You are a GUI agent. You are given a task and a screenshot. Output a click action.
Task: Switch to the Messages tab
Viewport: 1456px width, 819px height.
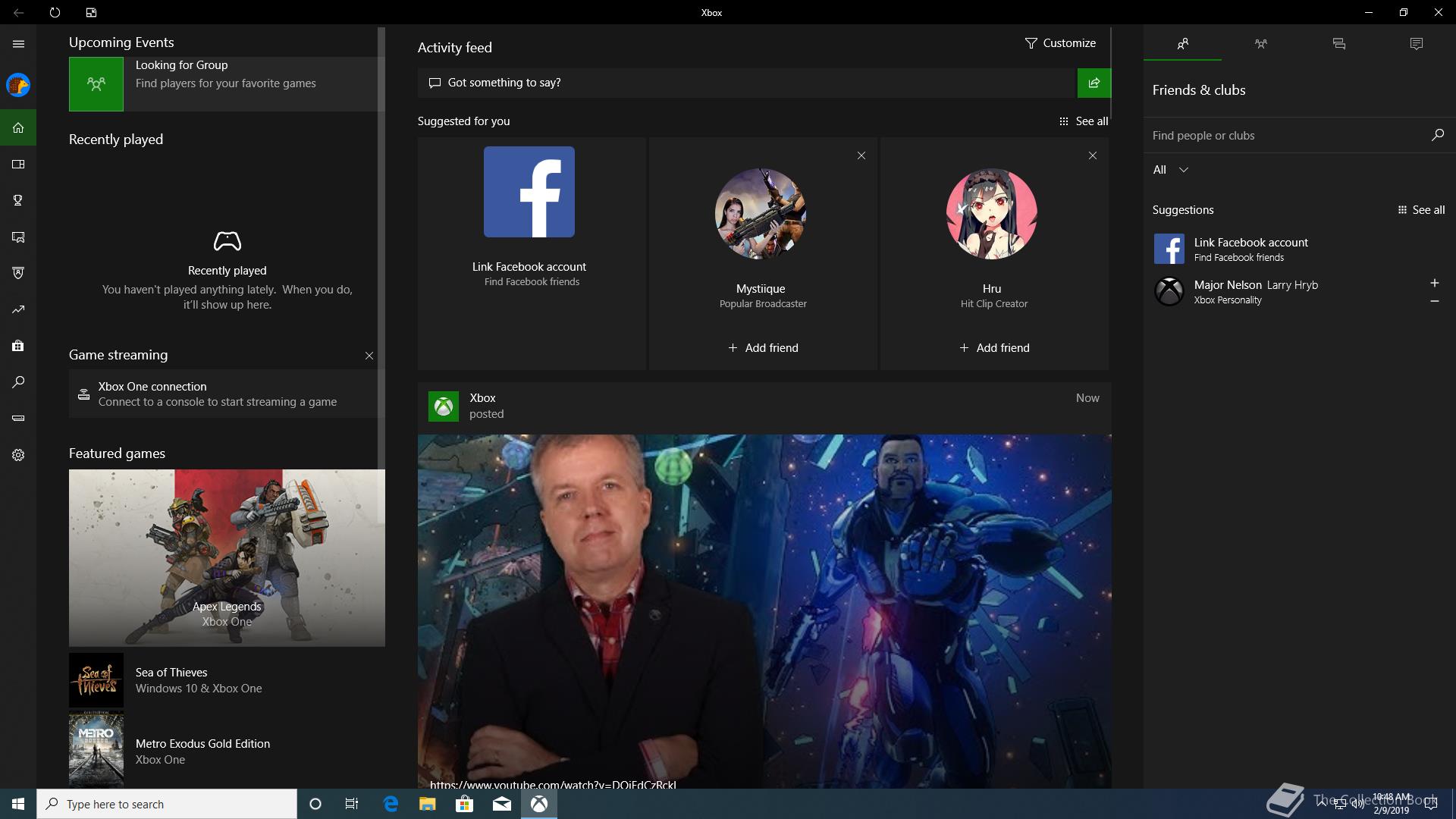[1338, 44]
